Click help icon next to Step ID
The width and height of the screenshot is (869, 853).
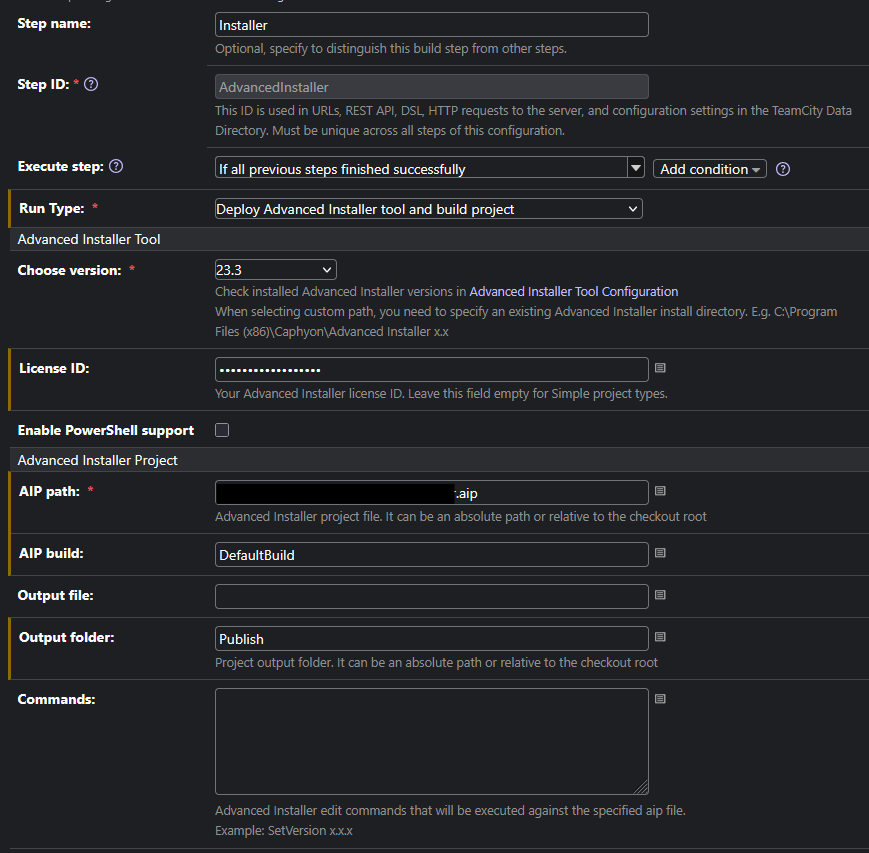click(91, 84)
